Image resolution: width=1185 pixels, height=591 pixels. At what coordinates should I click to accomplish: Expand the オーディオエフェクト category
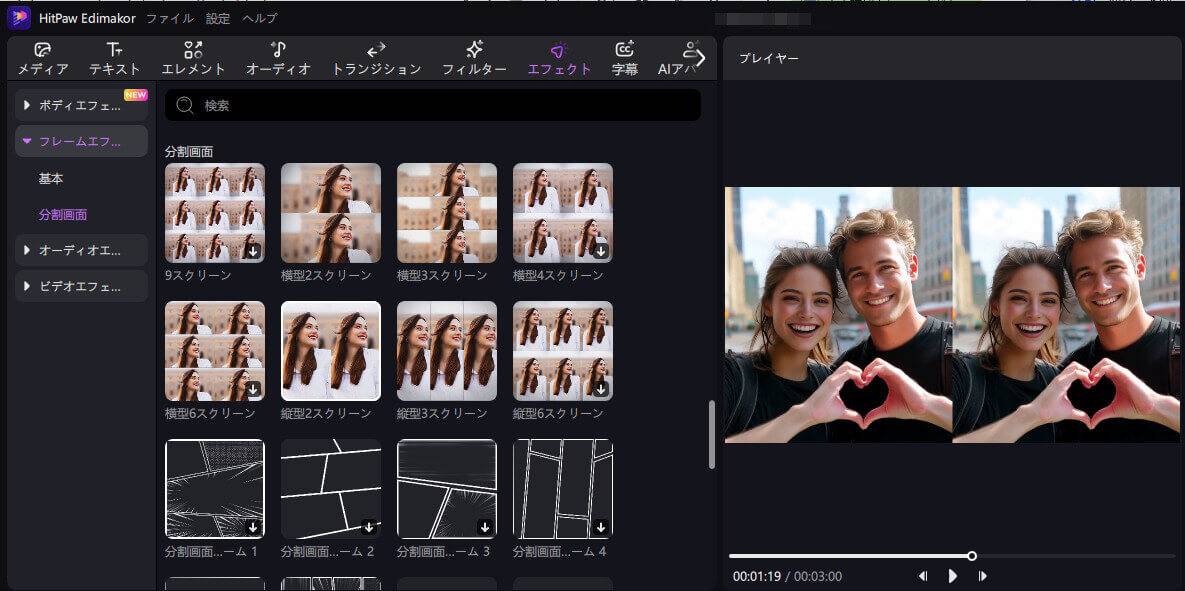(x=81, y=250)
